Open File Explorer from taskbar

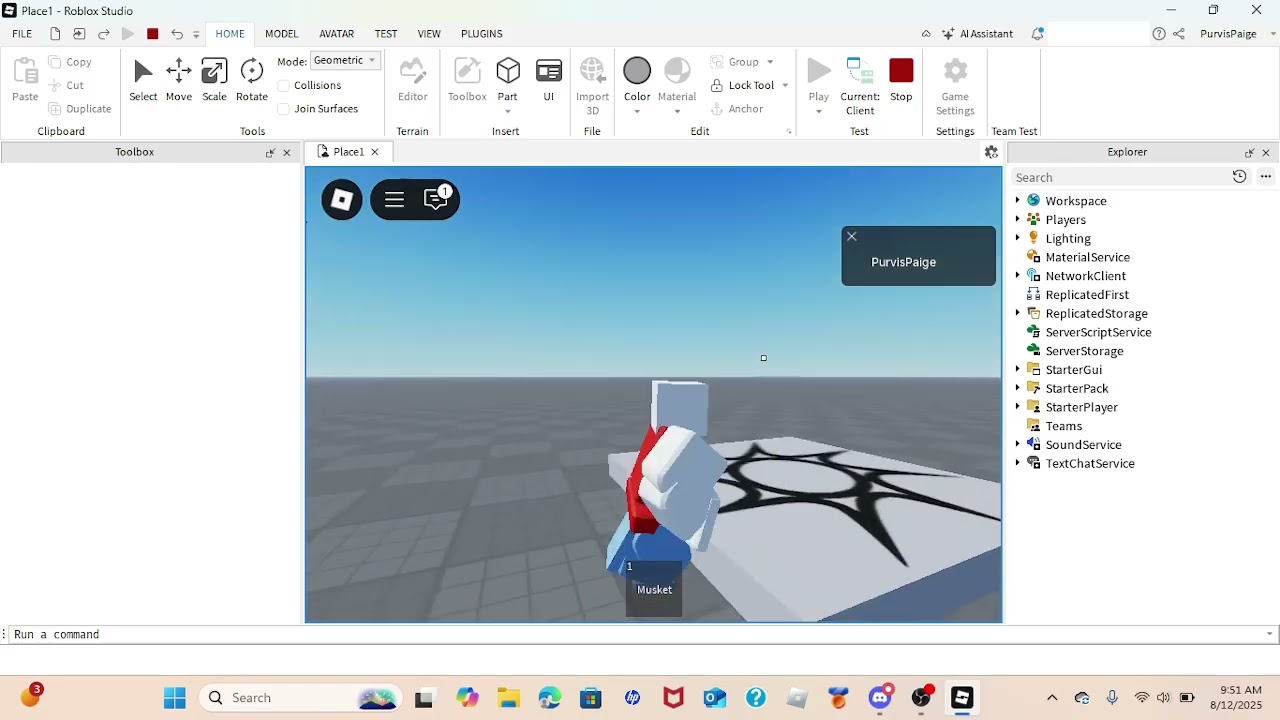pos(508,698)
